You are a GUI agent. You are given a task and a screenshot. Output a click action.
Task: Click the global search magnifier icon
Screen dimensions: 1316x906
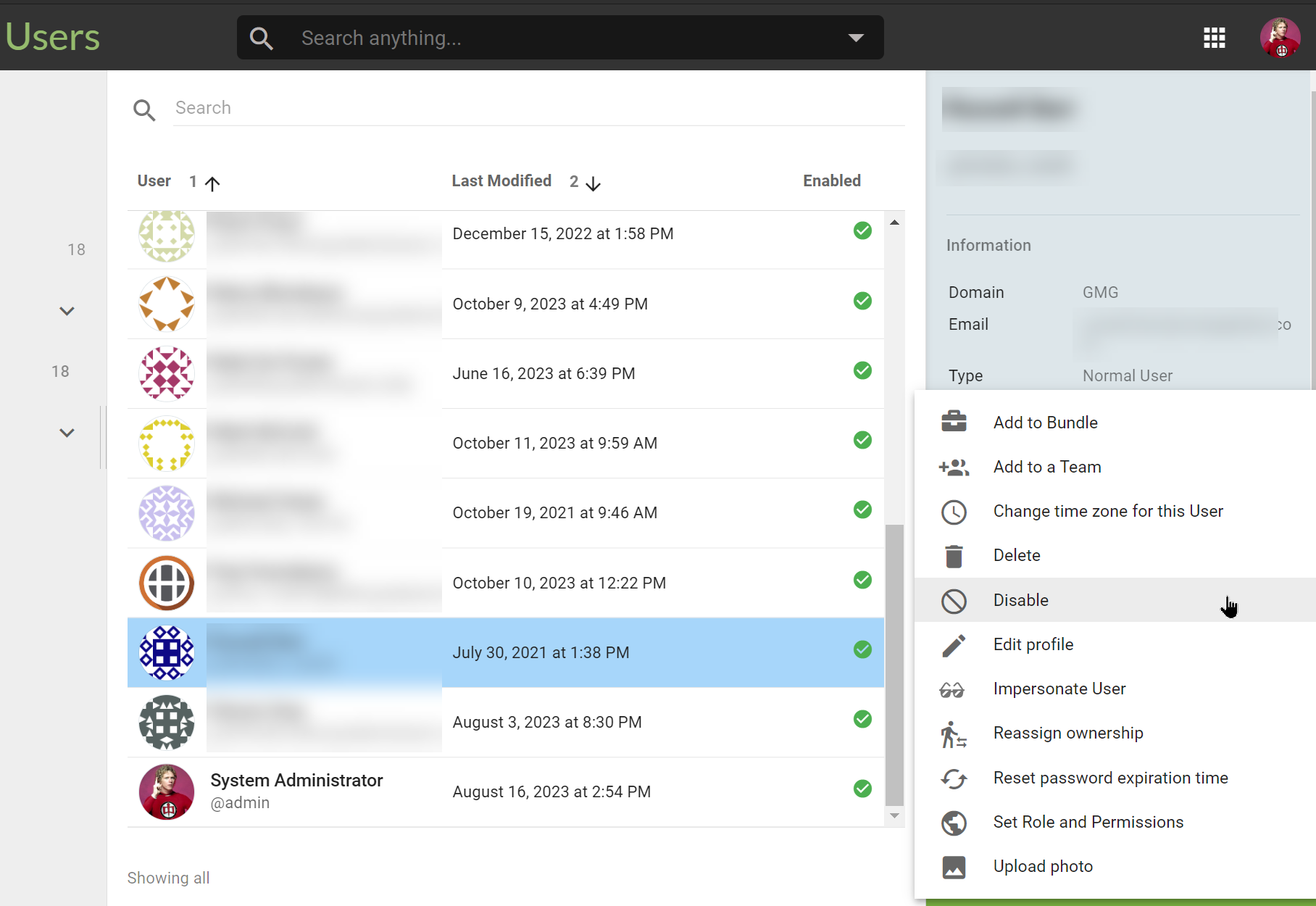coord(262,38)
